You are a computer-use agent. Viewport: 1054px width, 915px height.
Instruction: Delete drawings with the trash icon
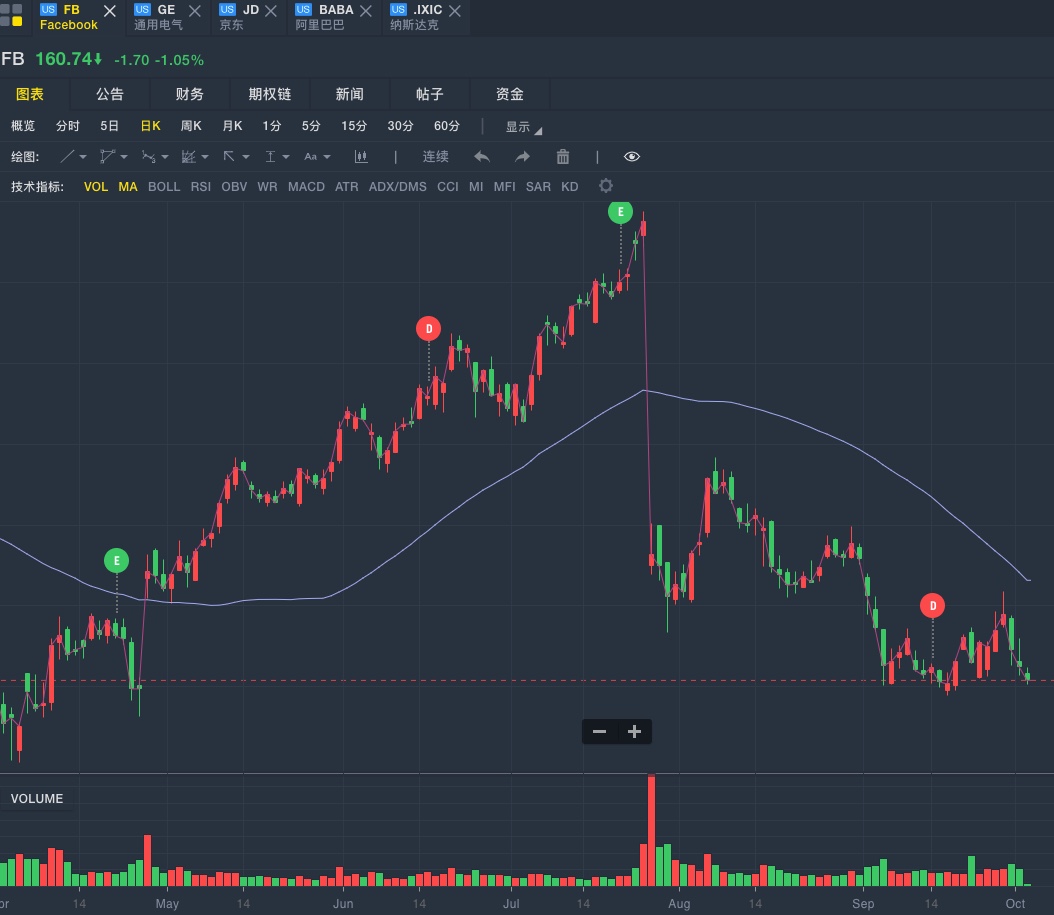click(x=563, y=157)
